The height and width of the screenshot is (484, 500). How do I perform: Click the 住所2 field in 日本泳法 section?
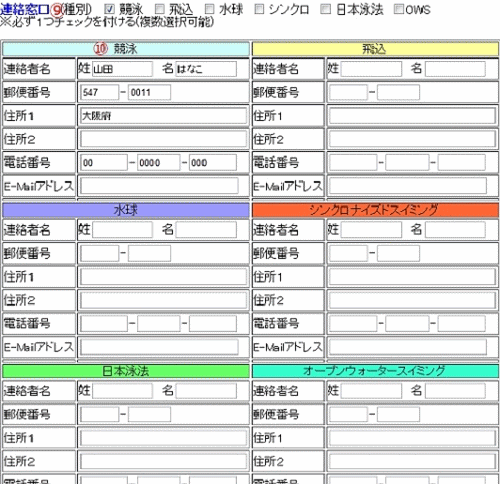coord(163,461)
